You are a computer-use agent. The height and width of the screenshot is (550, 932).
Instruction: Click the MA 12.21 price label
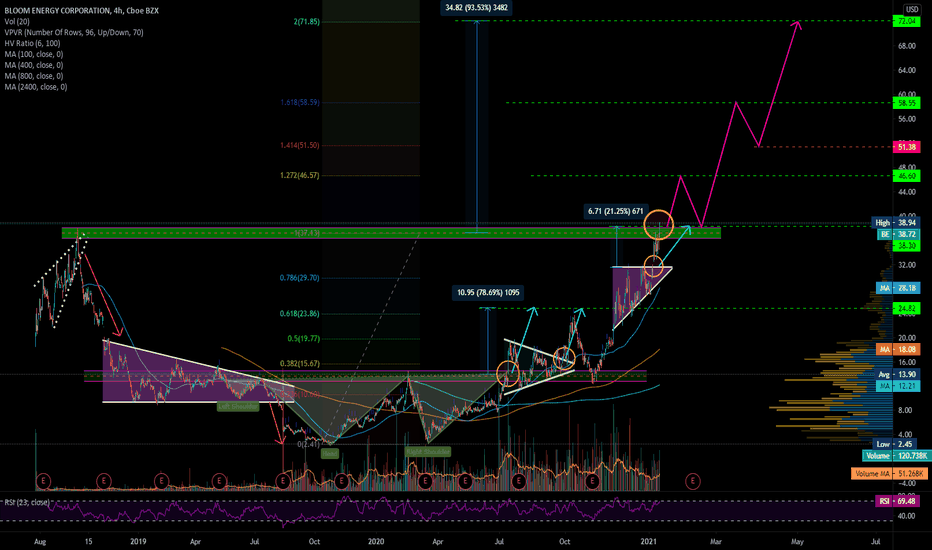tap(898, 386)
